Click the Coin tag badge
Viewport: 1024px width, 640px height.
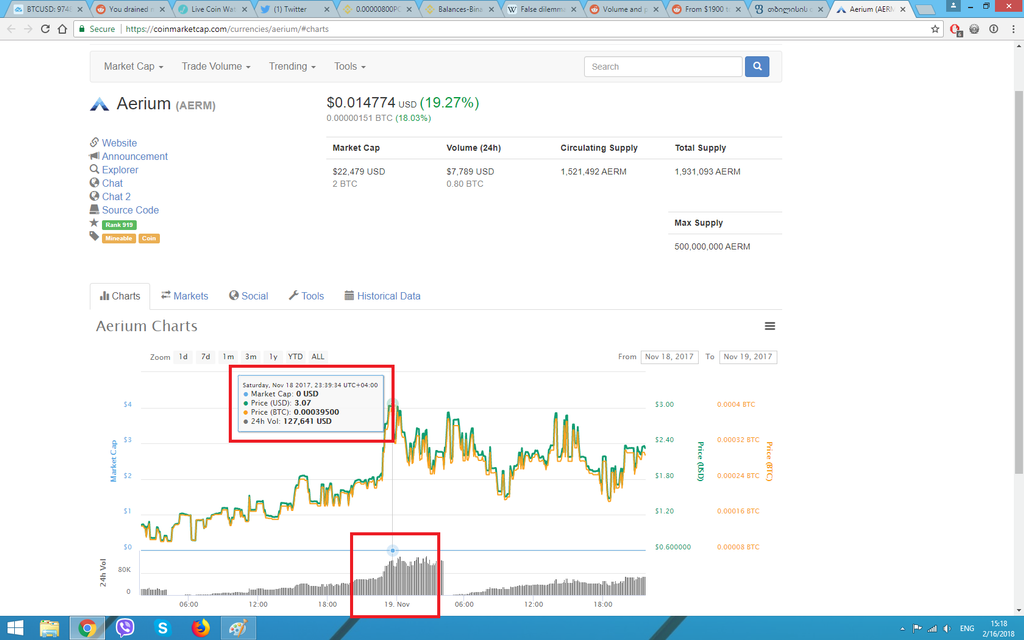pyautogui.click(x=149, y=238)
